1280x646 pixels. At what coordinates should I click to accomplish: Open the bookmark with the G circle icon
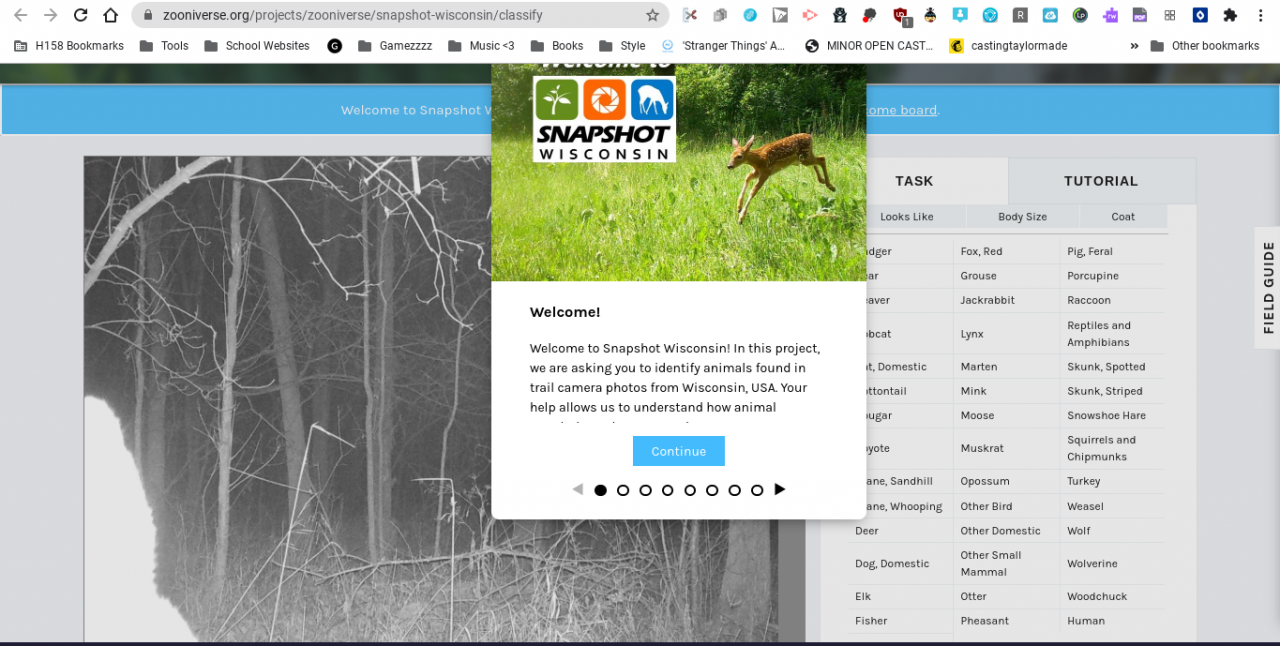coord(335,45)
